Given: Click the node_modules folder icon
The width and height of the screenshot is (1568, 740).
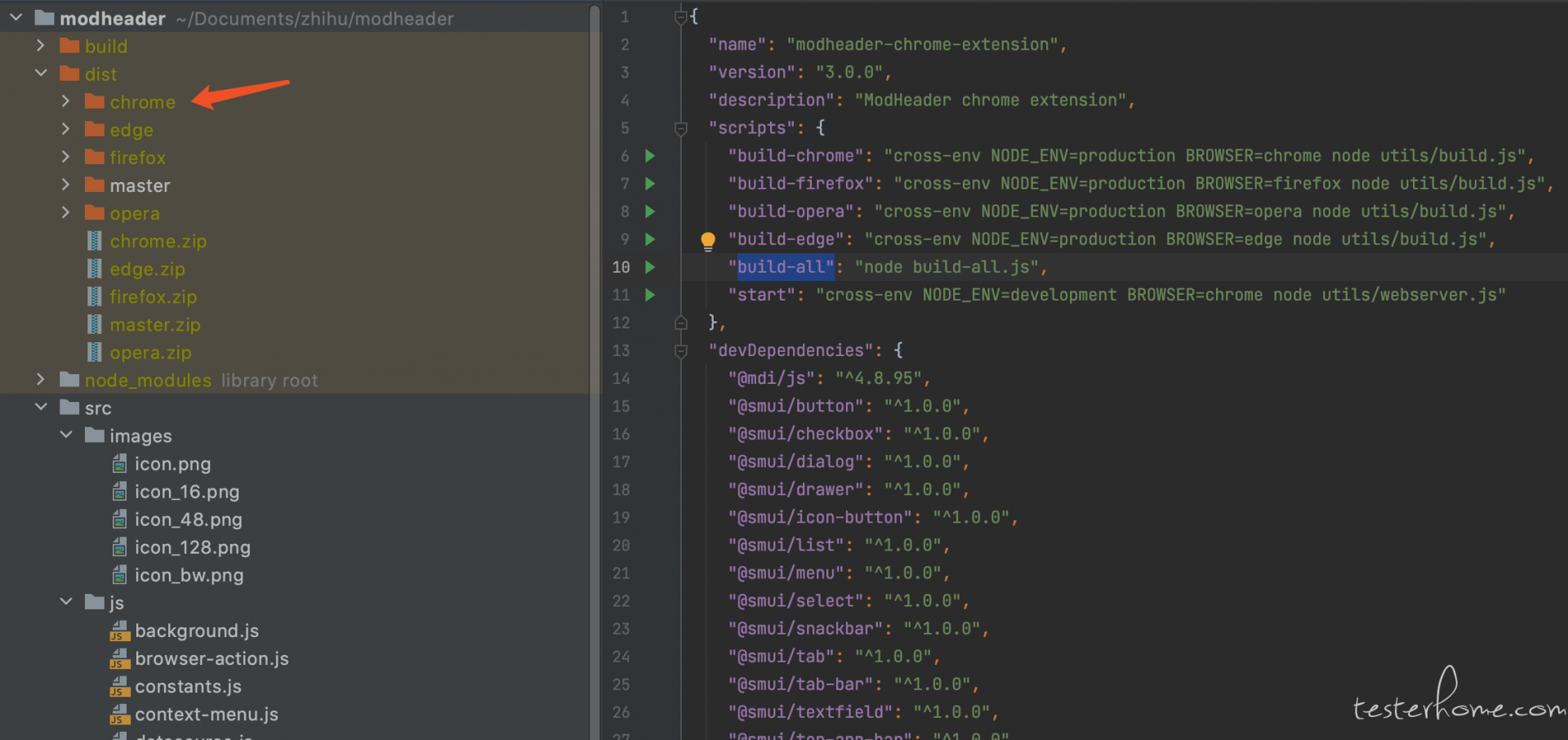Looking at the screenshot, I should coord(69,380).
